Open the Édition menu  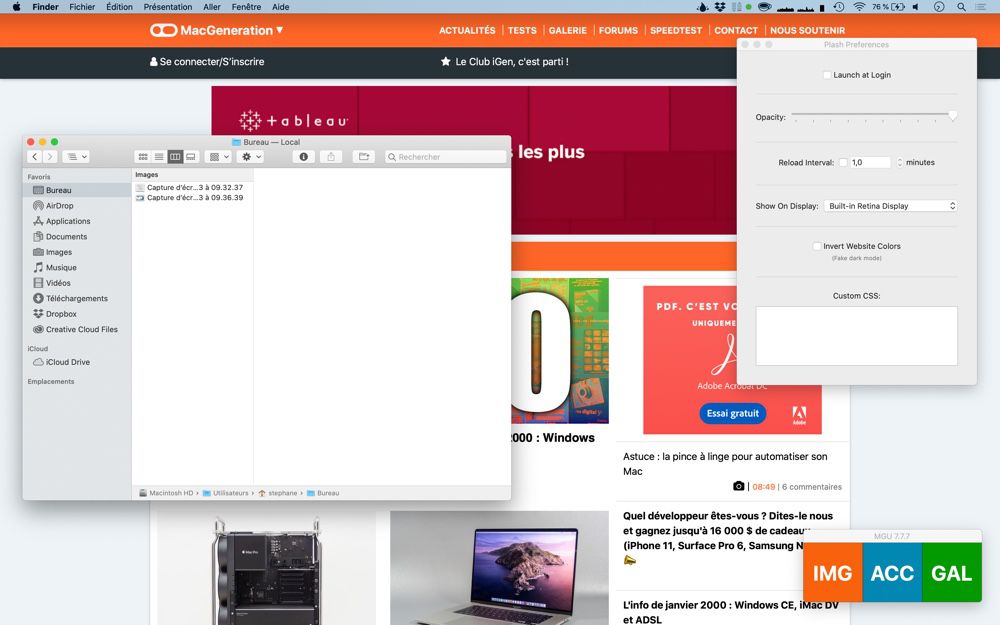(x=119, y=7)
